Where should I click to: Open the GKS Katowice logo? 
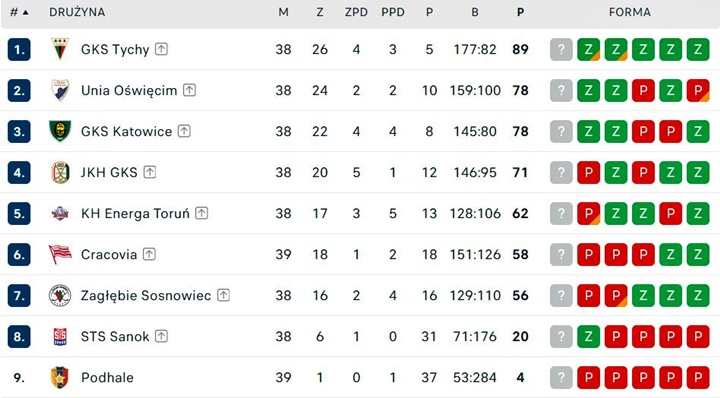coord(60,131)
